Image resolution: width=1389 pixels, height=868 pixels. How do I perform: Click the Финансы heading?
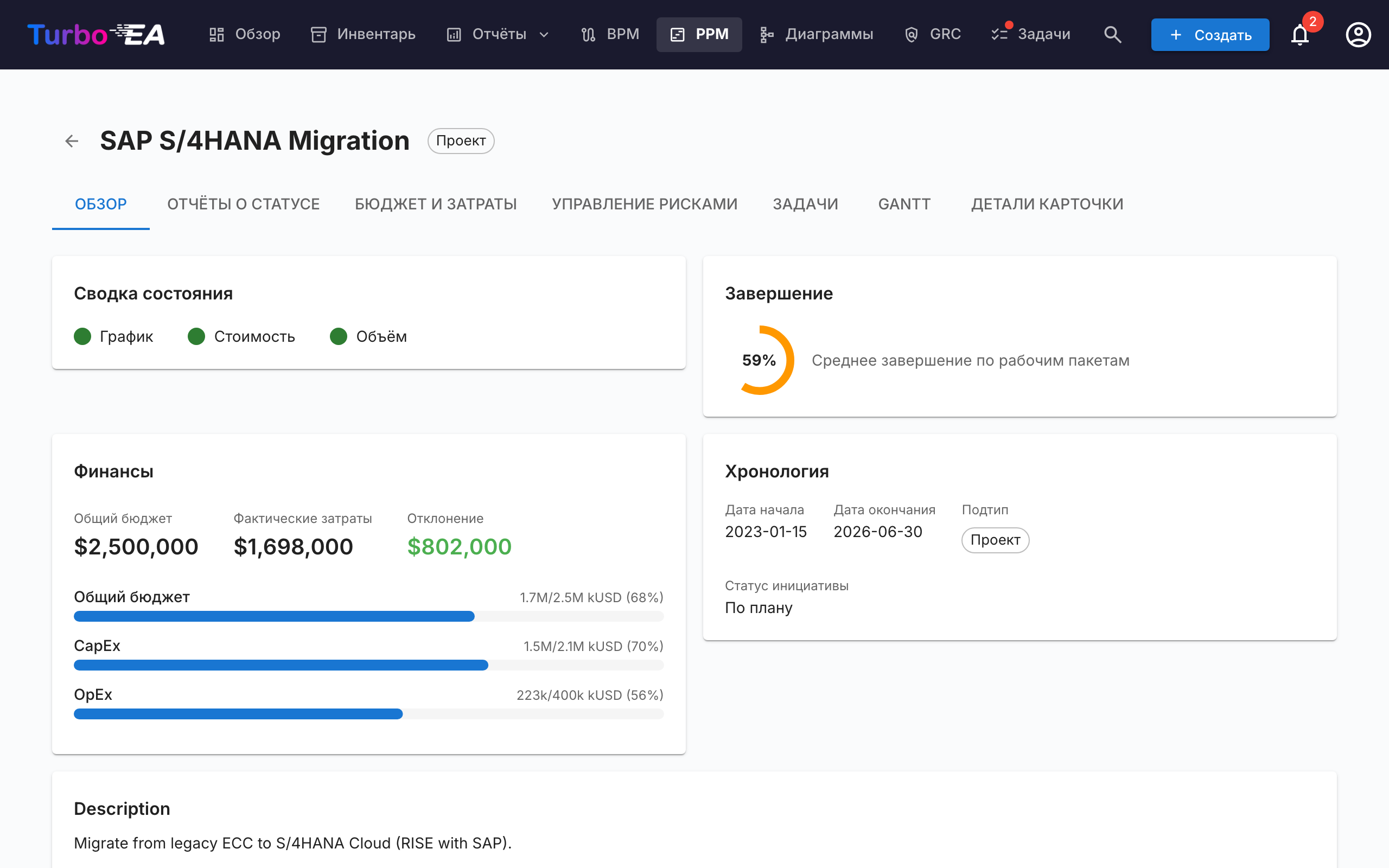(113, 471)
